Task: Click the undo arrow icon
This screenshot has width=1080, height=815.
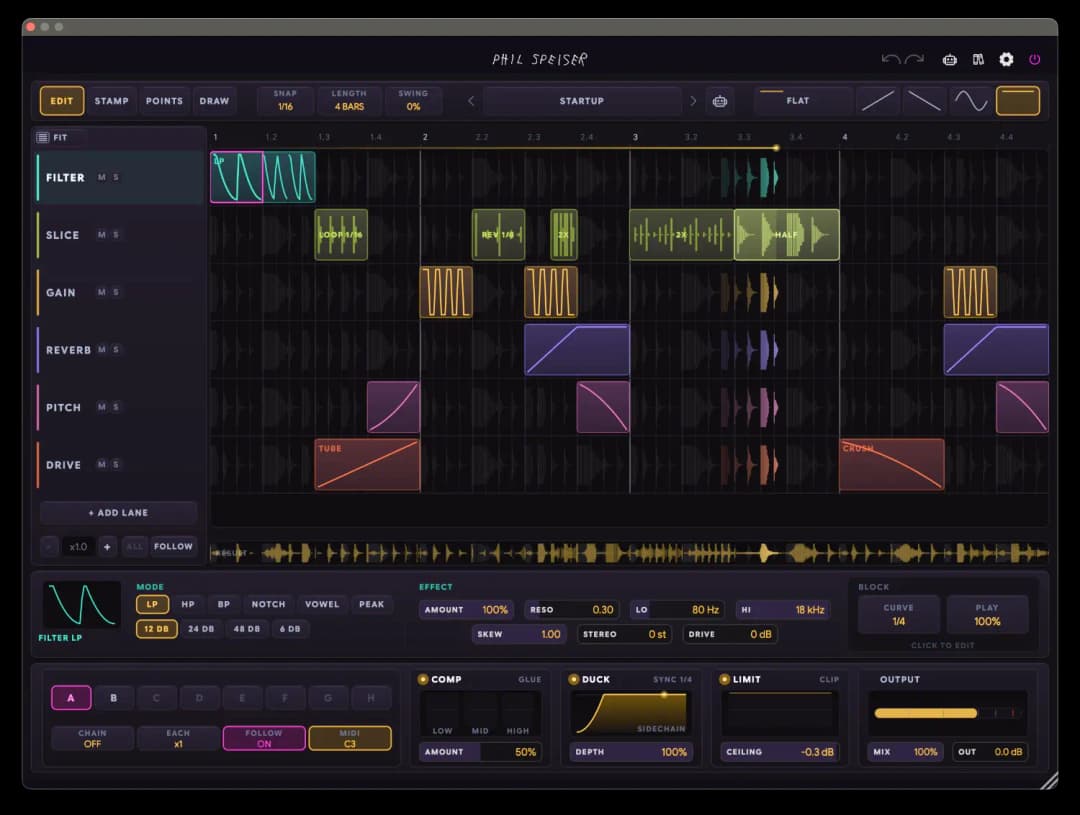Action: point(891,59)
